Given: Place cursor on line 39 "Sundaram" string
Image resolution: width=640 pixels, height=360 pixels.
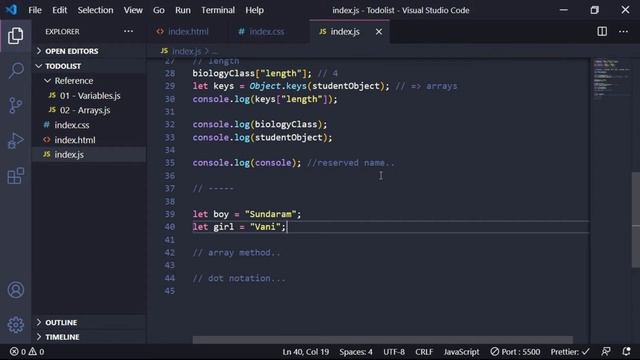Looking at the screenshot, I should point(270,214).
